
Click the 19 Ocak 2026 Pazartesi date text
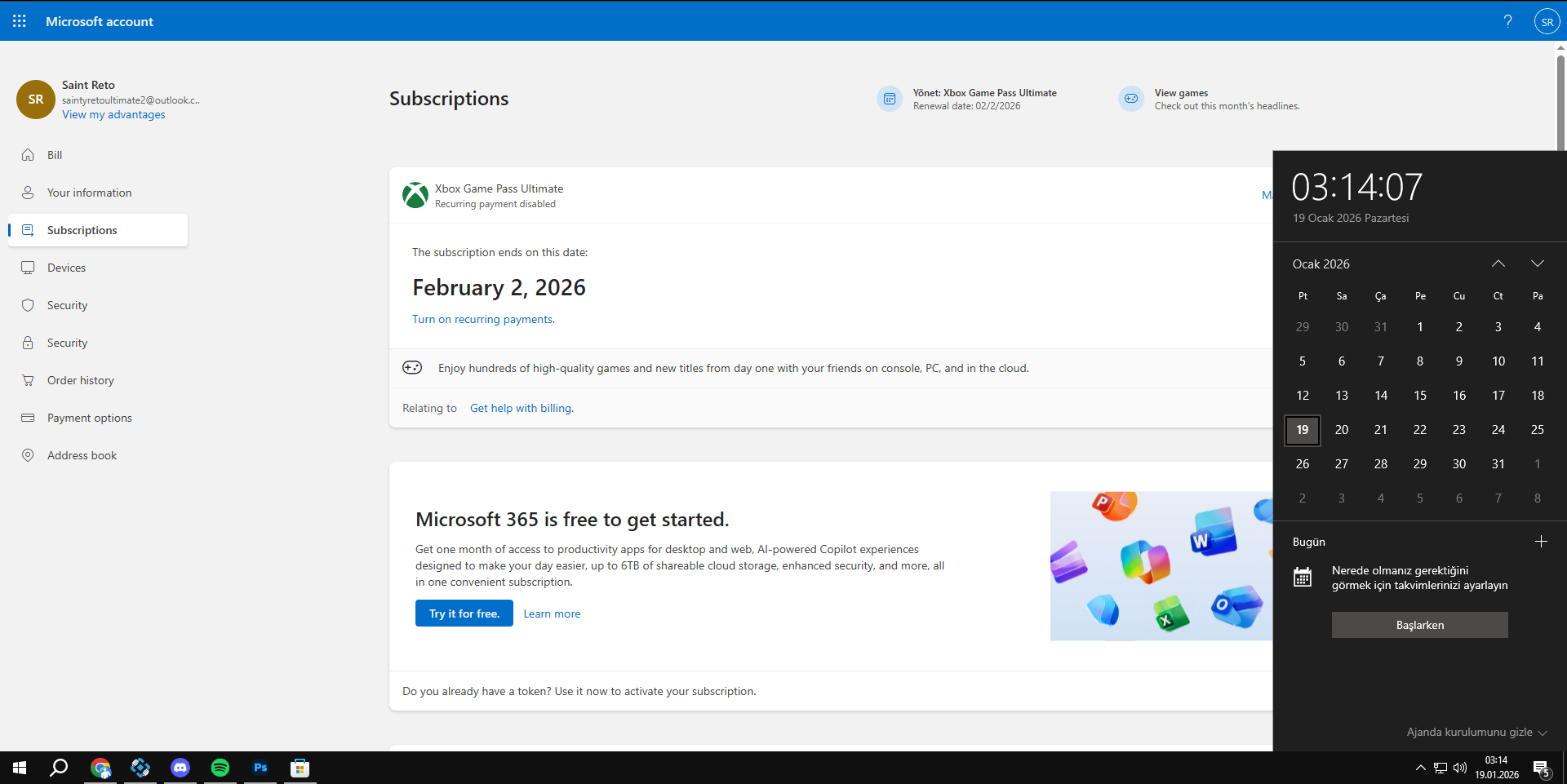point(1351,218)
